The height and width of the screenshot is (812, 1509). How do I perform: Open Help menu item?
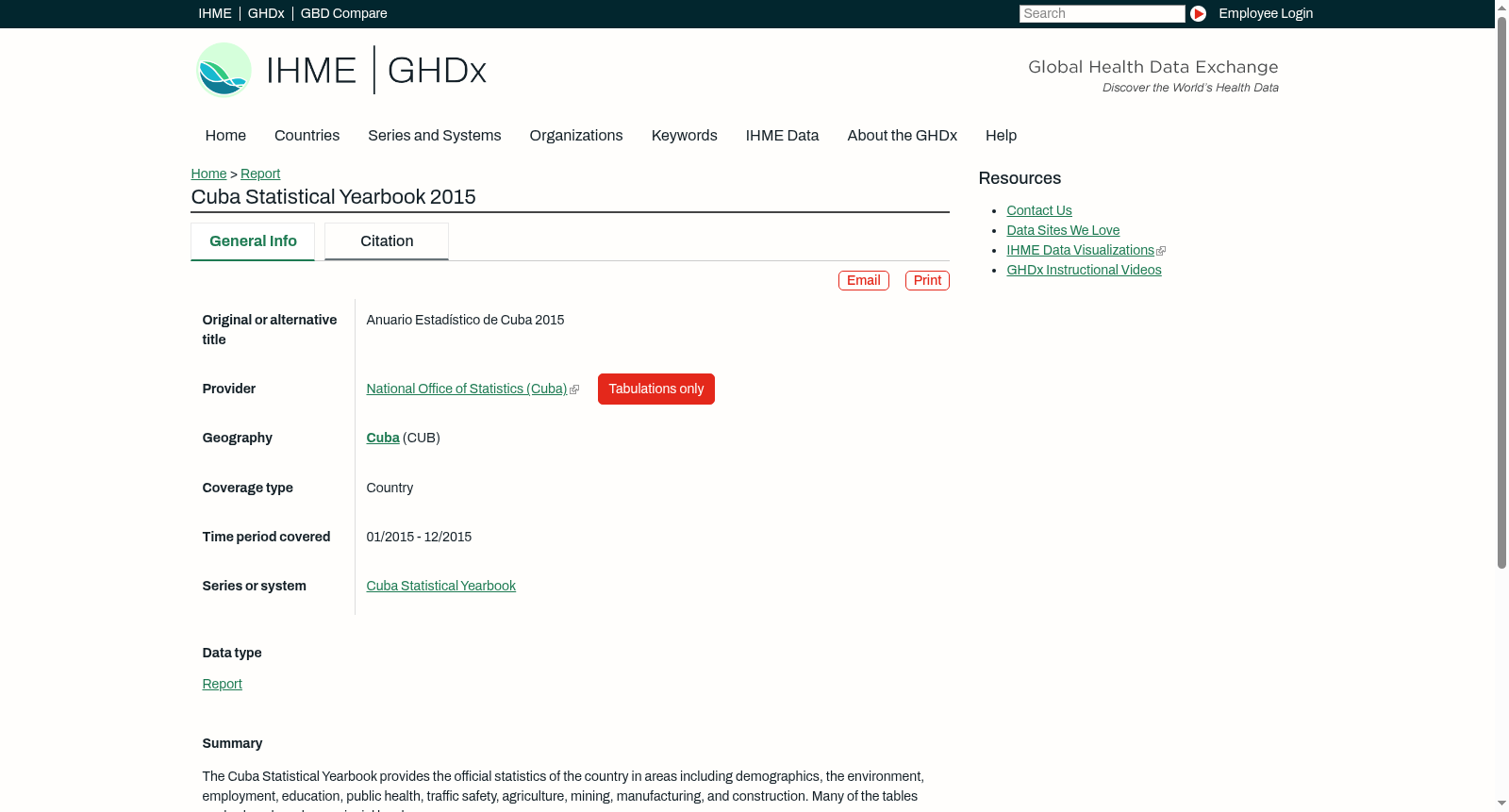click(x=1001, y=136)
